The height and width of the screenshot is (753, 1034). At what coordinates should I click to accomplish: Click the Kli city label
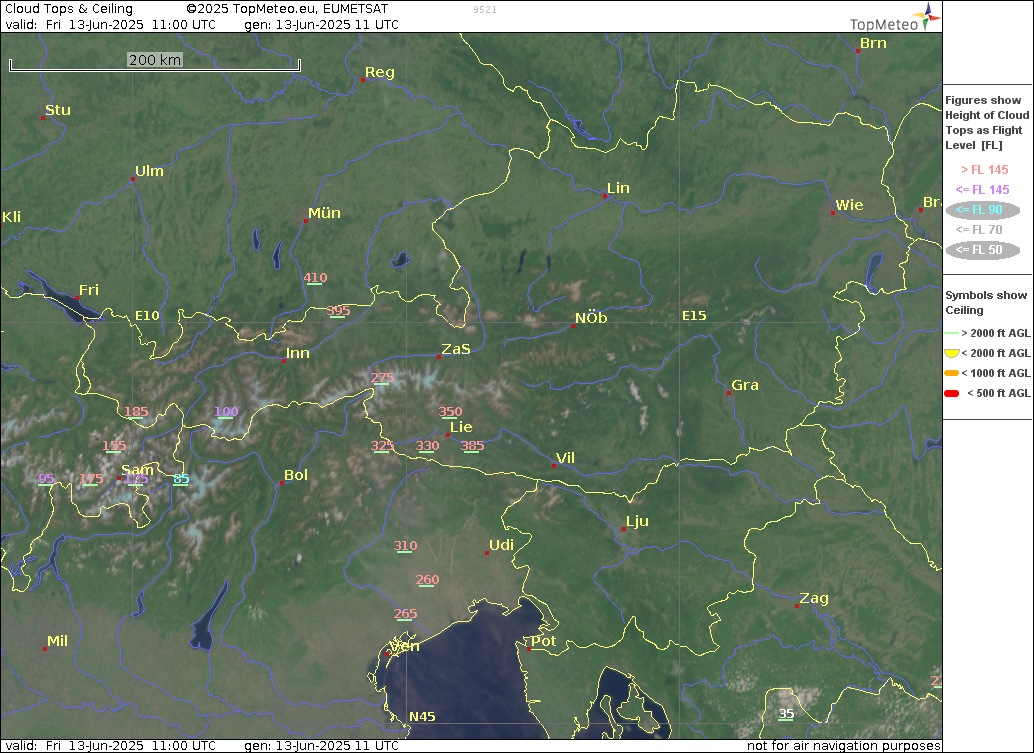[12, 217]
